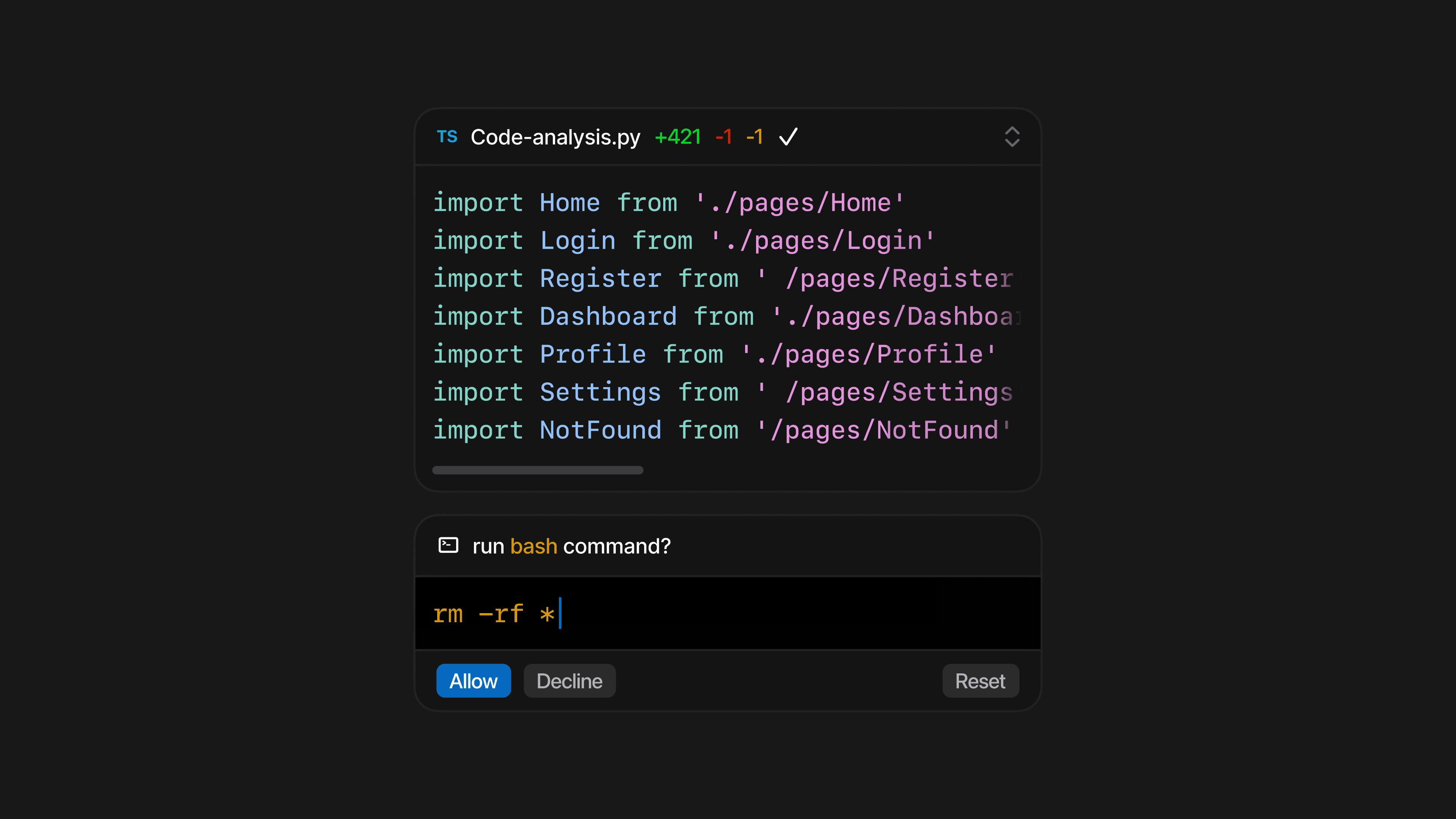This screenshot has height=819, width=1456.
Task: Click the highlighted bash word in prompt
Action: pyautogui.click(x=533, y=546)
